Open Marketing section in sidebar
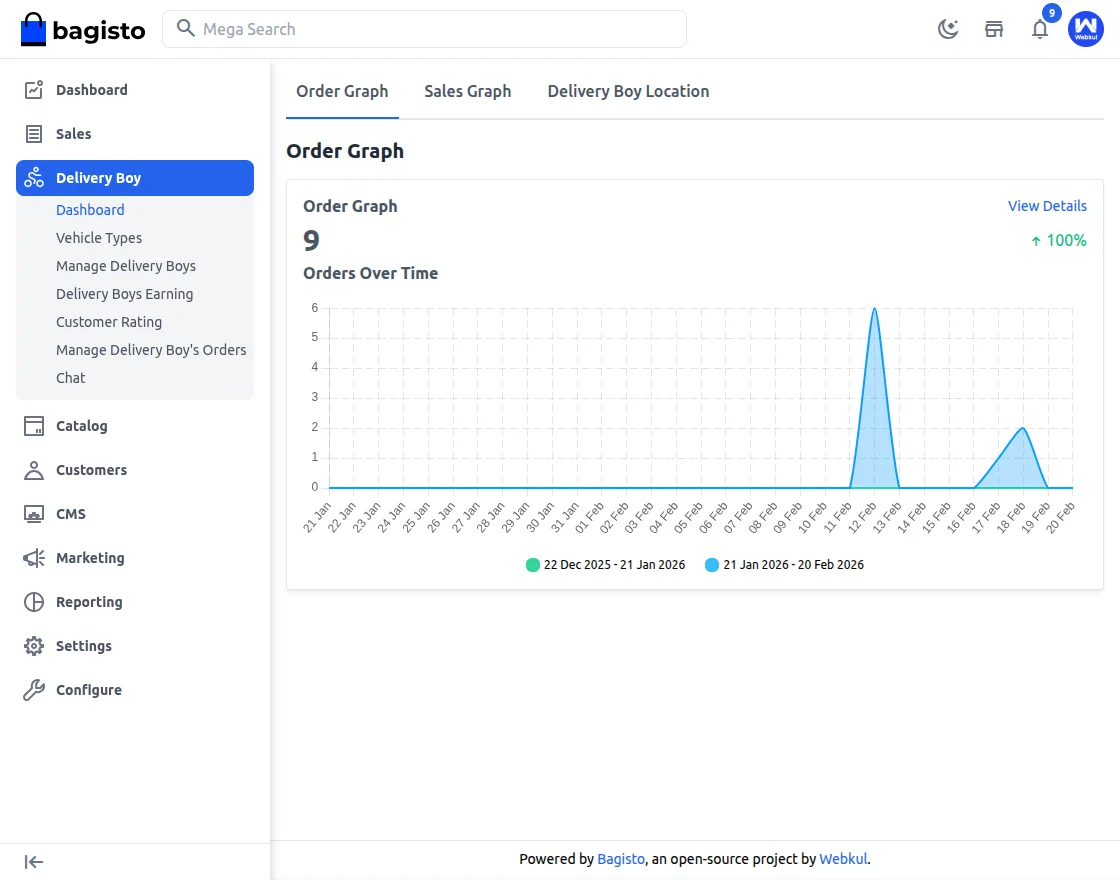1120x880 pixels. point(90,558)
